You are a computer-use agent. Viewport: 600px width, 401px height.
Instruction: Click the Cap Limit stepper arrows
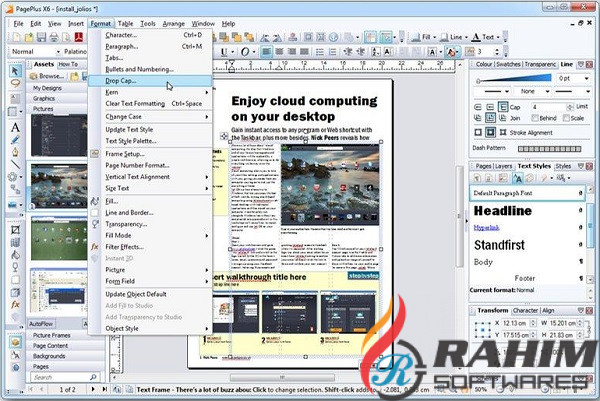[570, 107]
